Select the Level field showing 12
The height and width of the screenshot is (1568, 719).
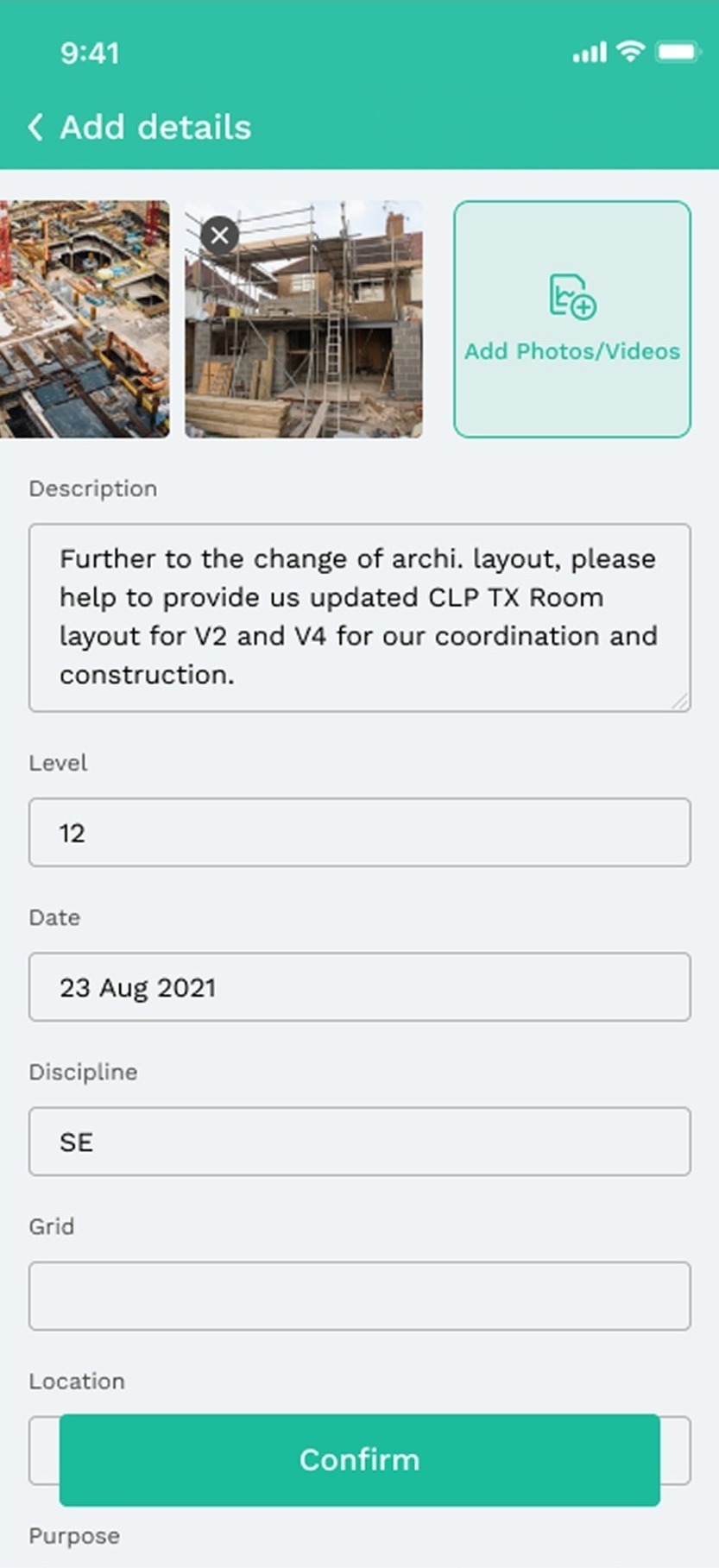point(359,833)
